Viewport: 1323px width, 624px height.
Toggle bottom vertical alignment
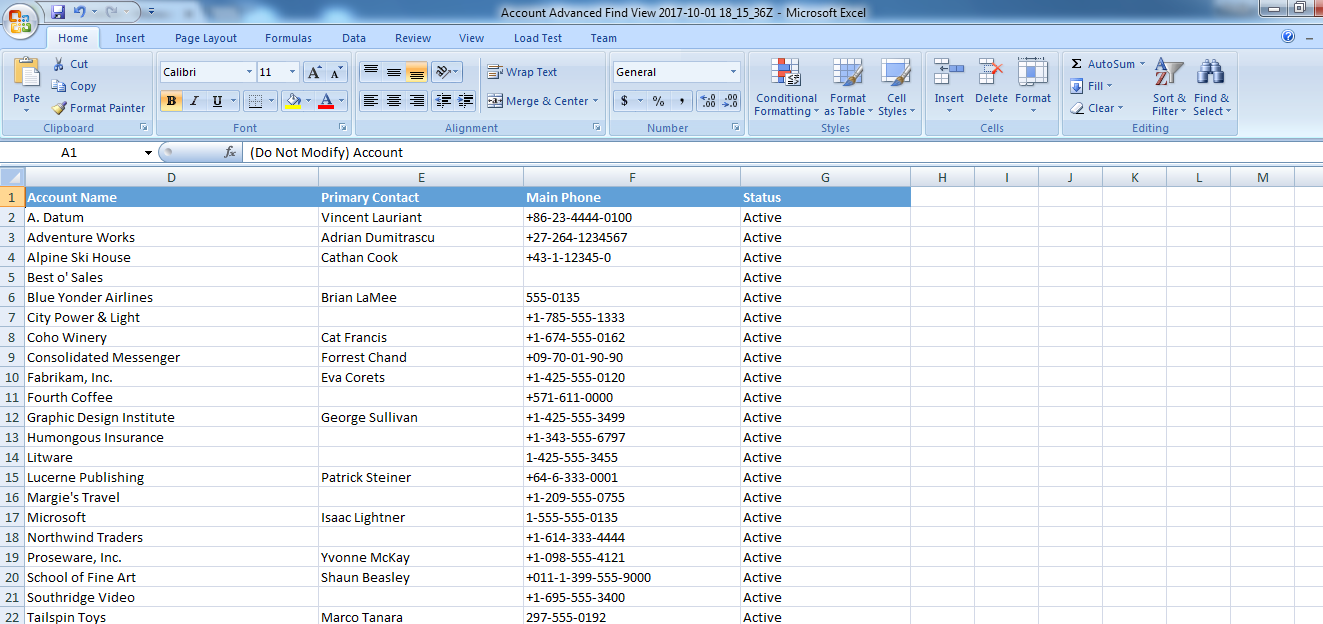[x=417, y=72]
